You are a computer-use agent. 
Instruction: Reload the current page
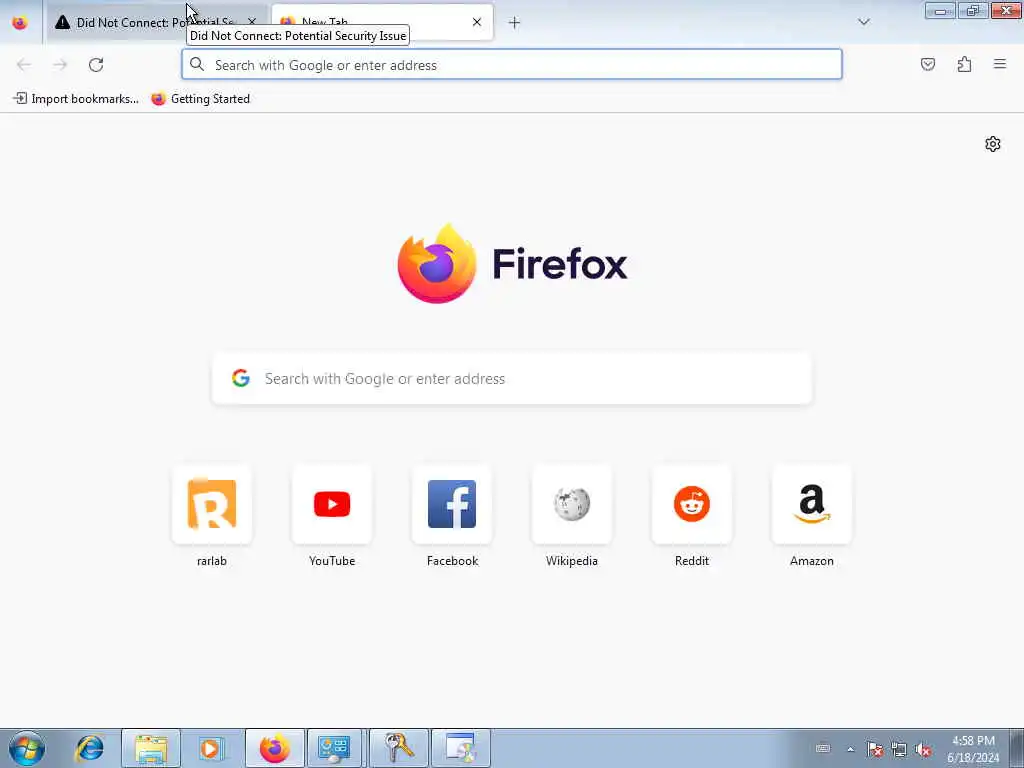click(x=96, y=65)
